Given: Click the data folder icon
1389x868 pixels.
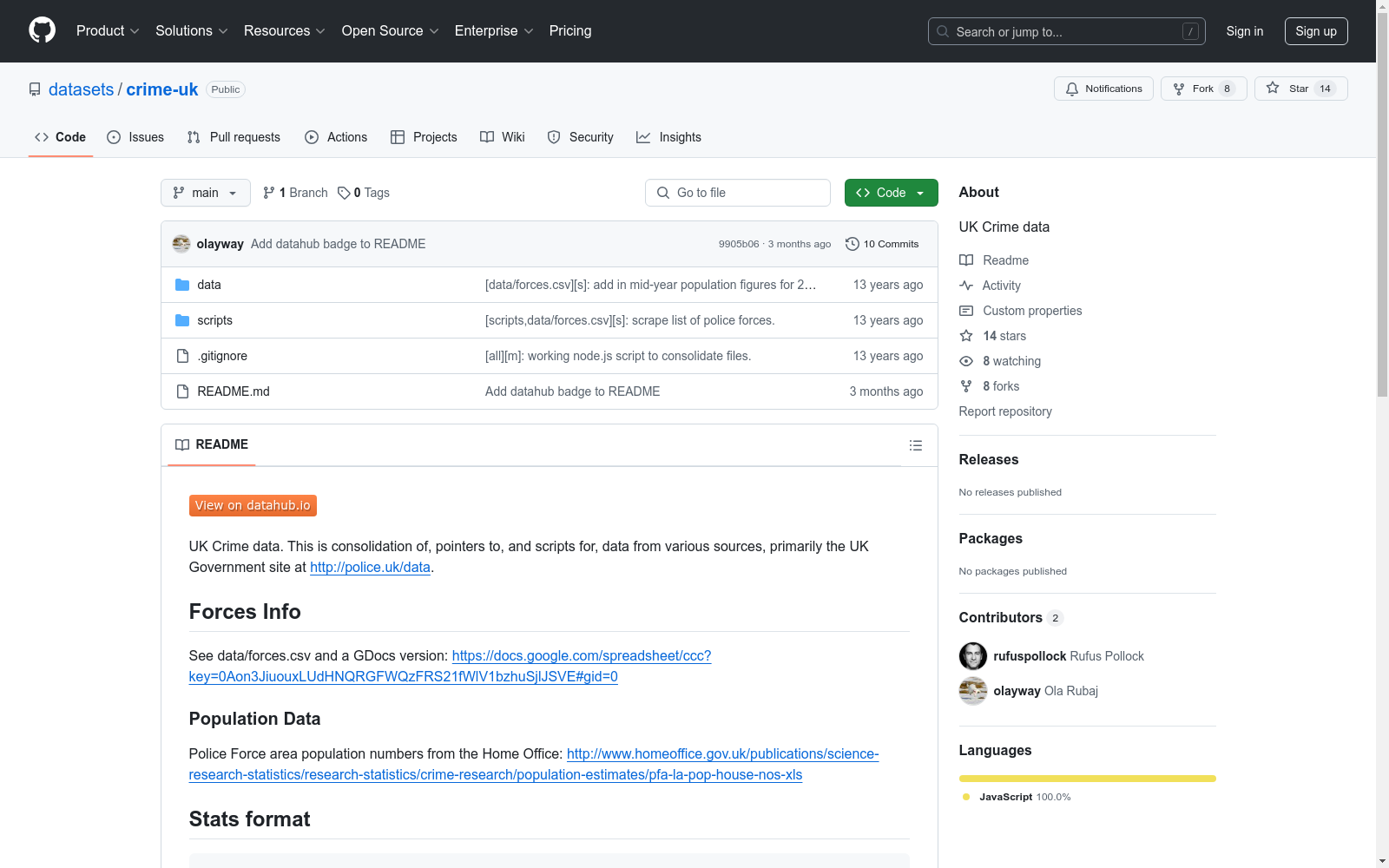Looking at the screenshot, I should coord(182,285).
